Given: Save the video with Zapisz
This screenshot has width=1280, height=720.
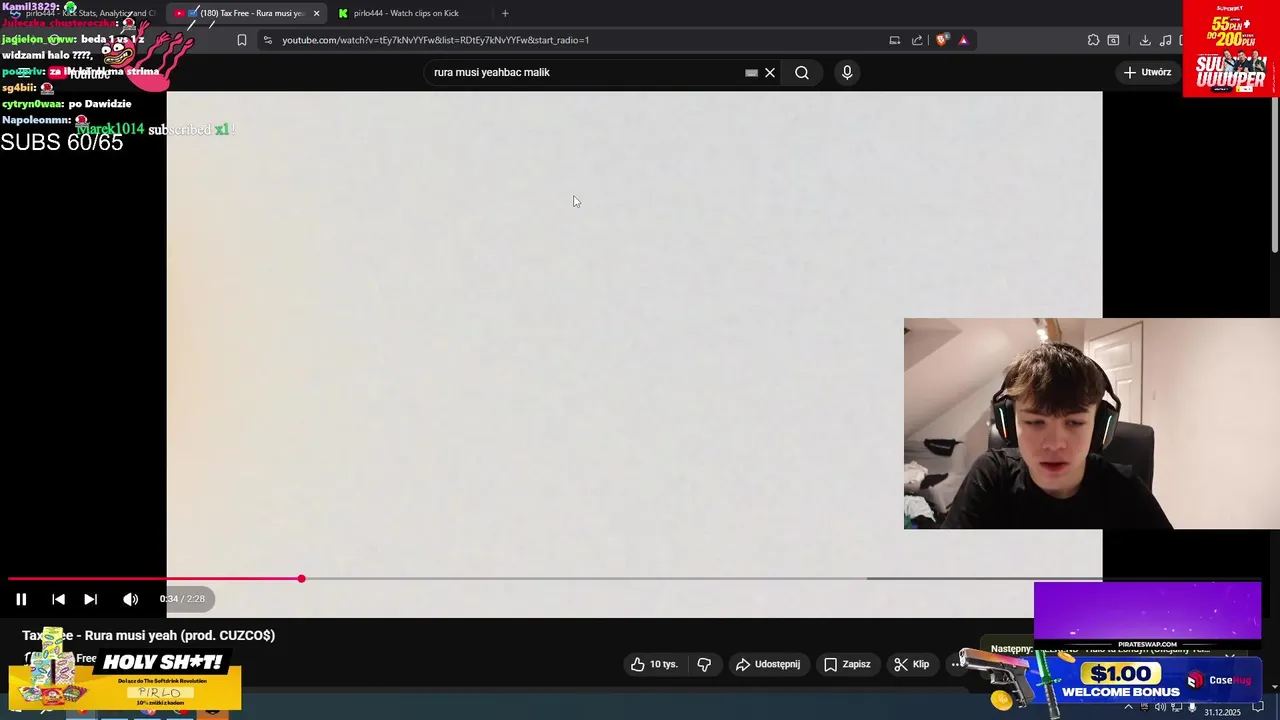Looking at the screenshot, I should 847,664.
